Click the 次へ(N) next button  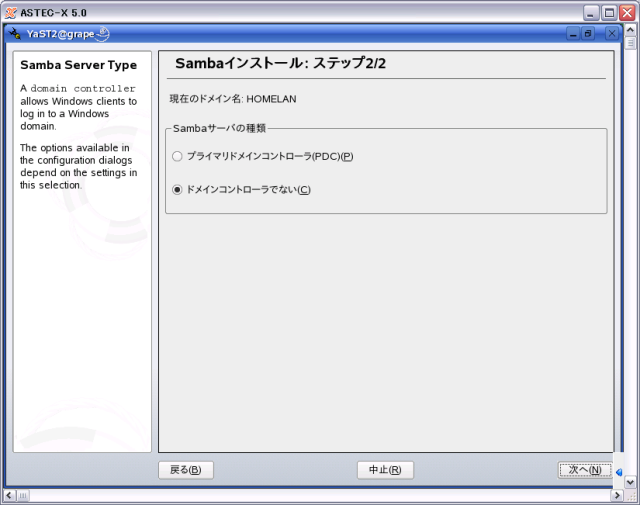585,470
